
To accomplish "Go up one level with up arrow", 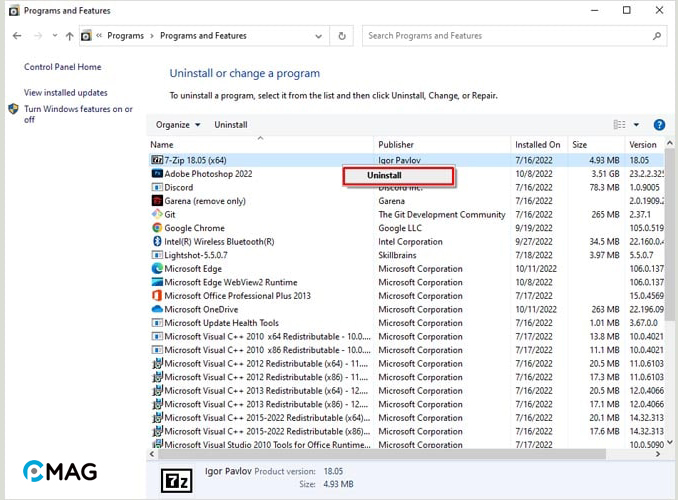I will (69, 36).
